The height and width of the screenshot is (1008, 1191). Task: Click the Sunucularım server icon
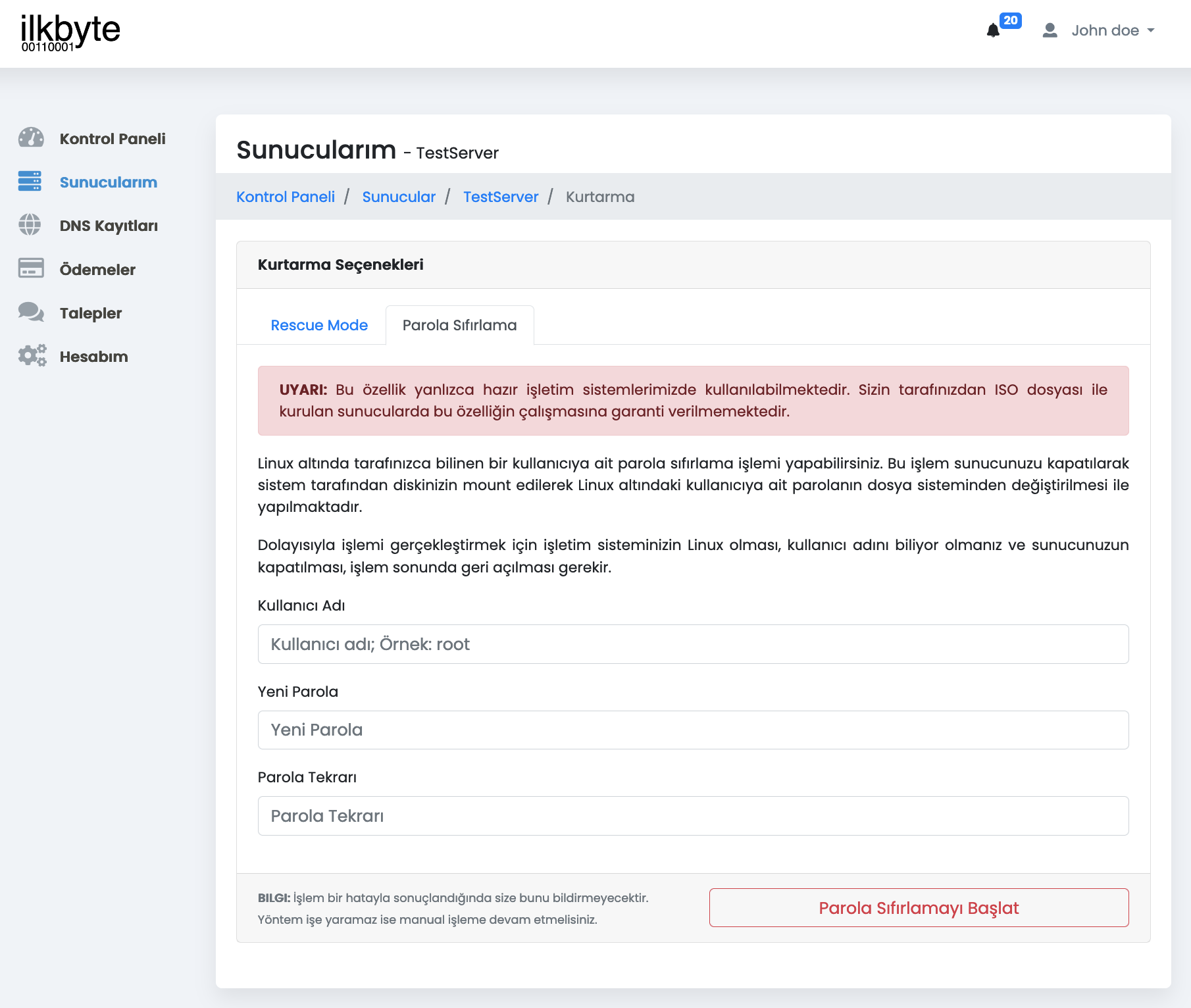pos(30,181)
